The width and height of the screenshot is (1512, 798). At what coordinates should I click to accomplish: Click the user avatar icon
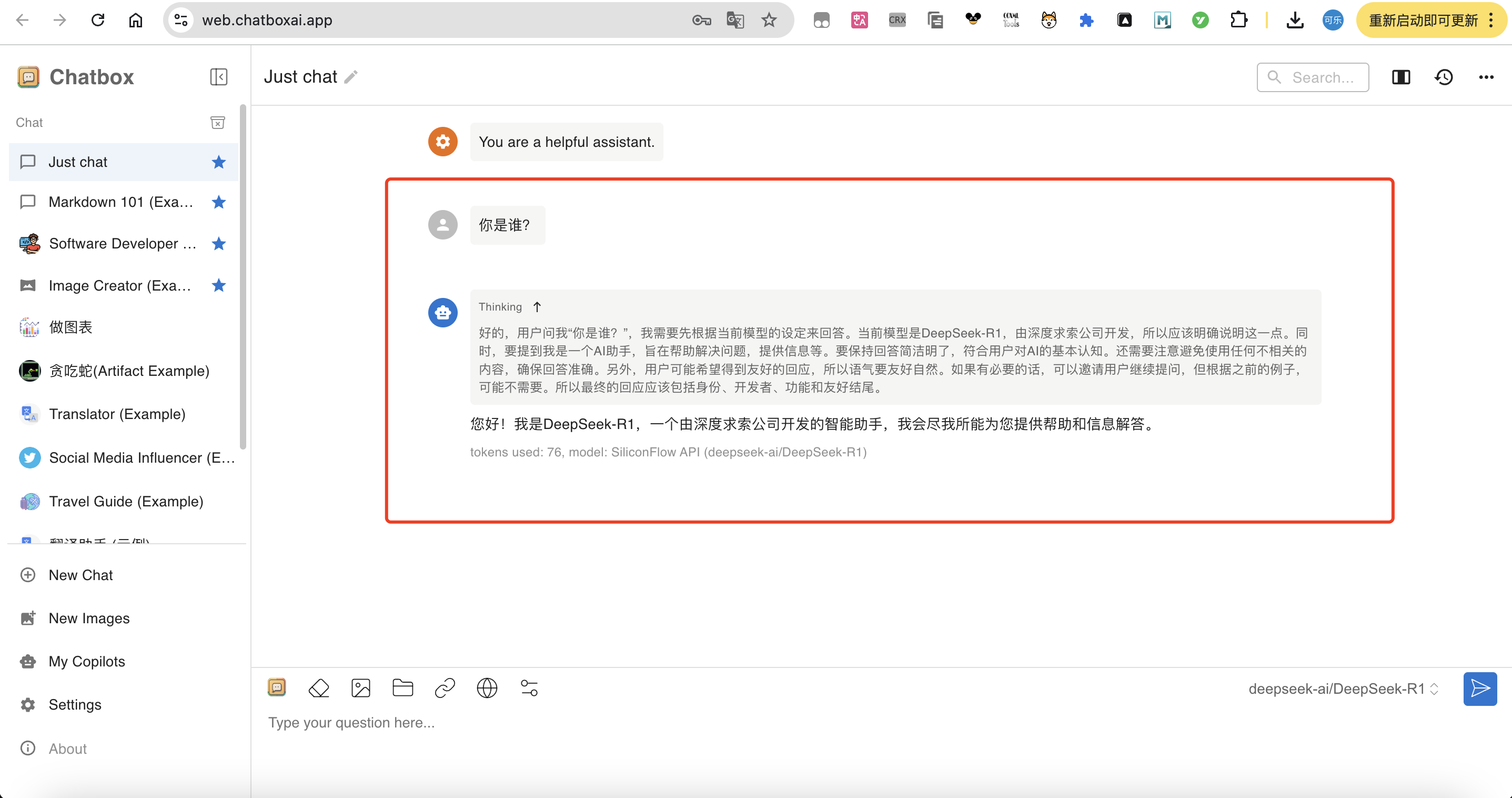coord(442,225)
